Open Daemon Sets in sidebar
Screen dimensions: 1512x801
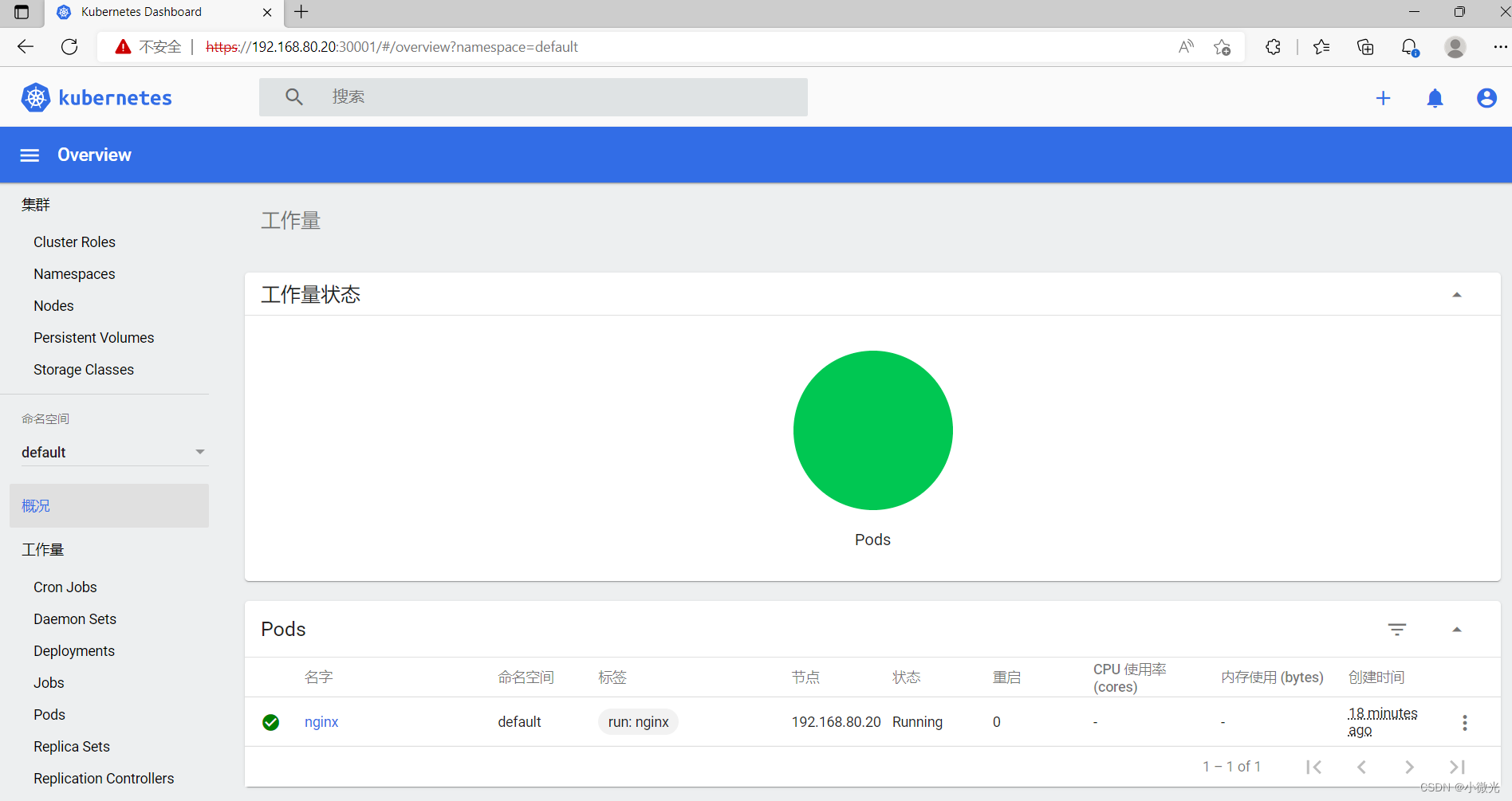tap(75, 618)
